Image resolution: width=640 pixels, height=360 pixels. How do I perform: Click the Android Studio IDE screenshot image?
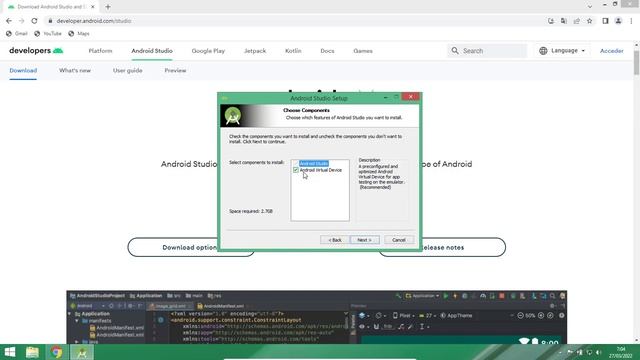[317, 317]
